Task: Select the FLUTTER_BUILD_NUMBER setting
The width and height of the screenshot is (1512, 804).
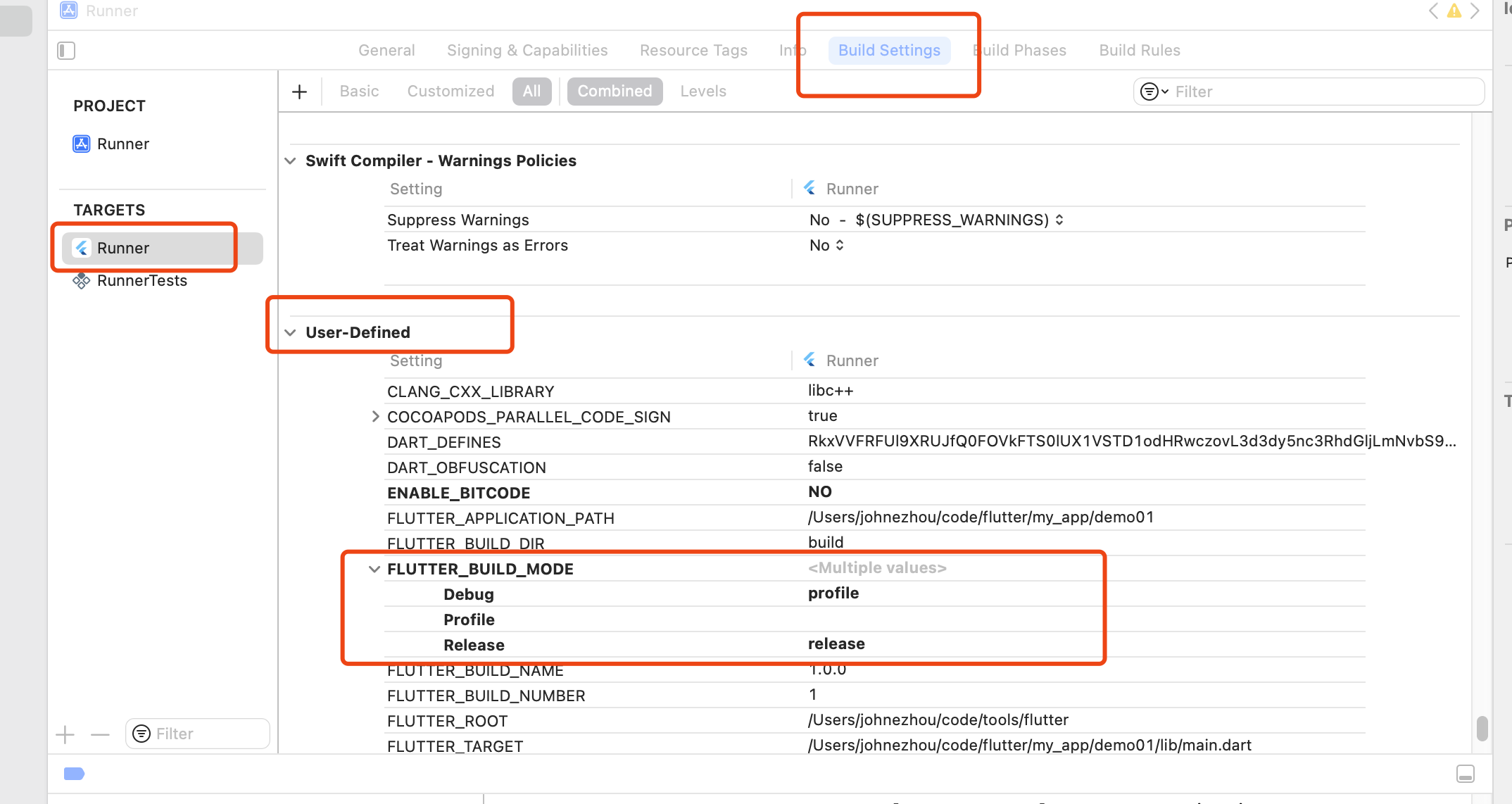Action: [x=486, y=696]
